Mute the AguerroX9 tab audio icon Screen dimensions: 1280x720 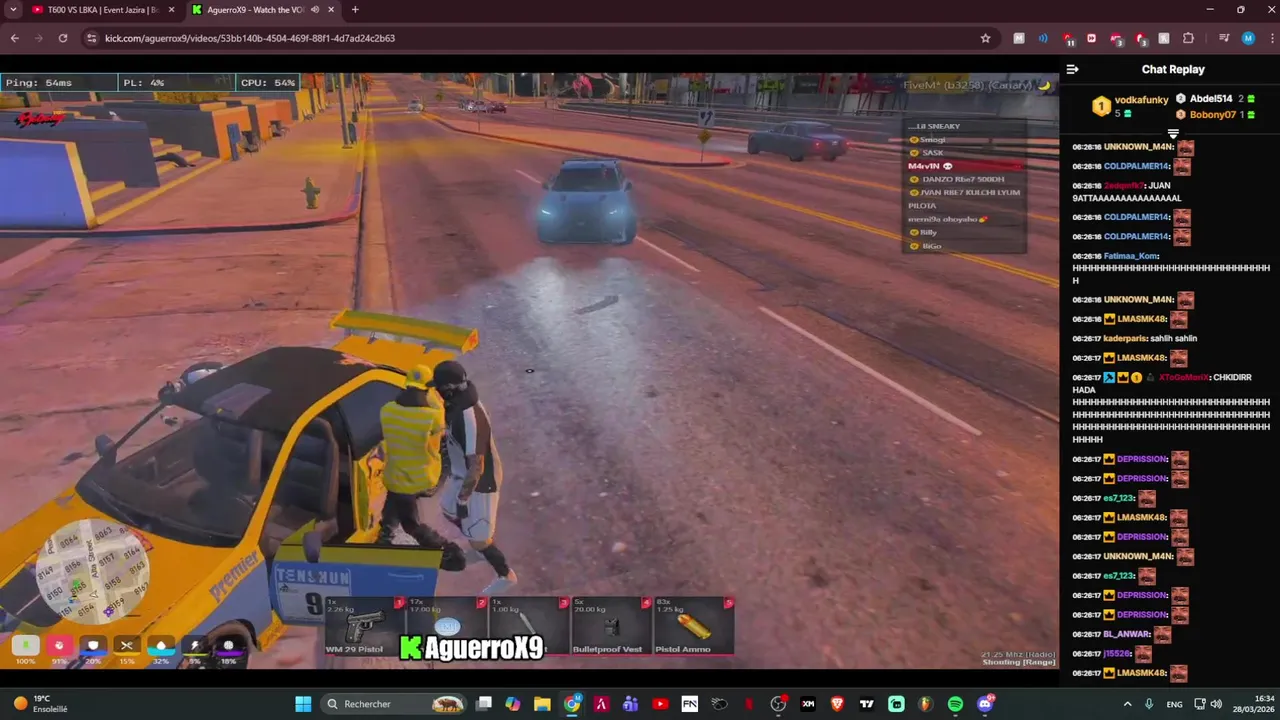315,10
